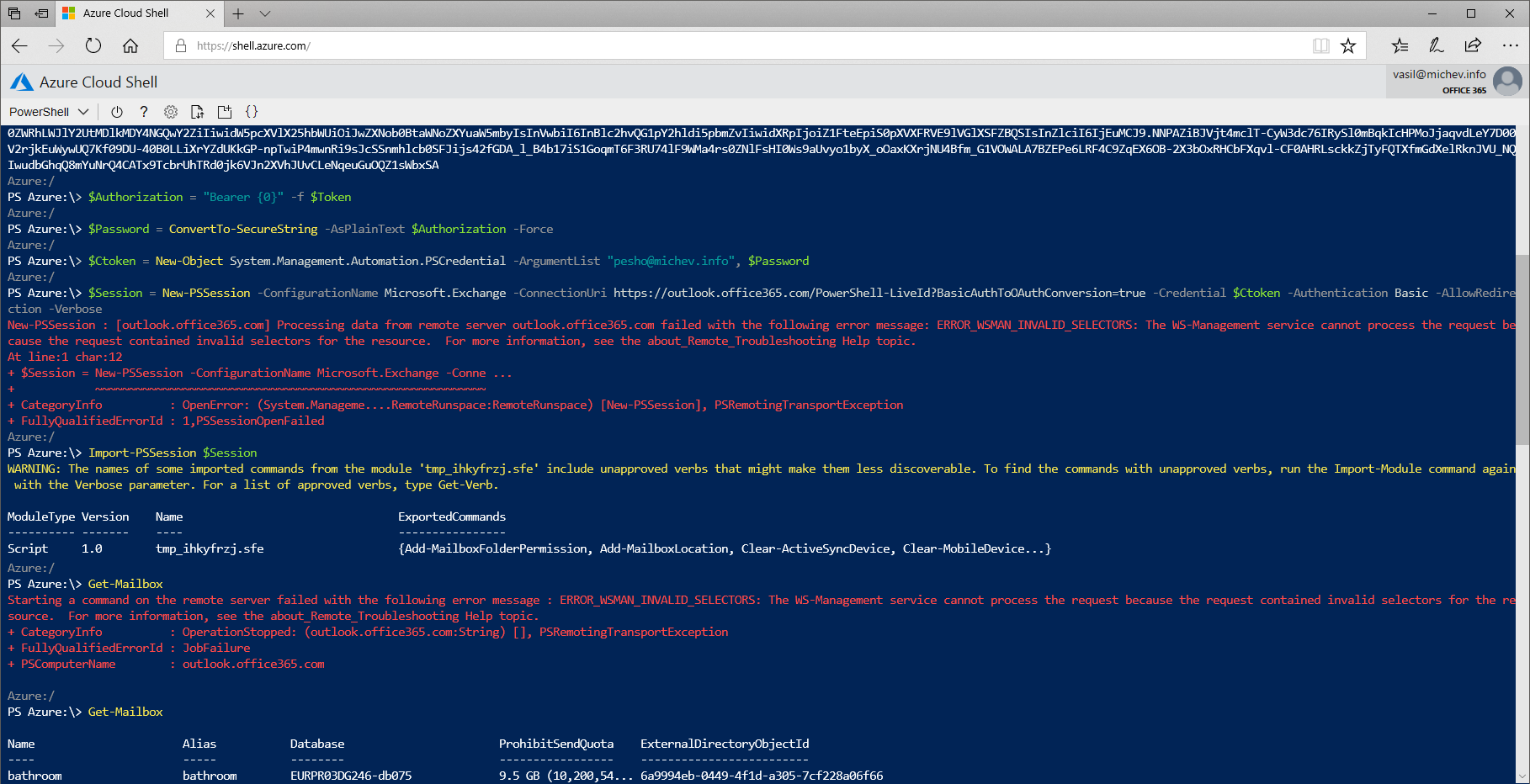Click the first failing Get-Mailbox command

[x=125, y=584]
